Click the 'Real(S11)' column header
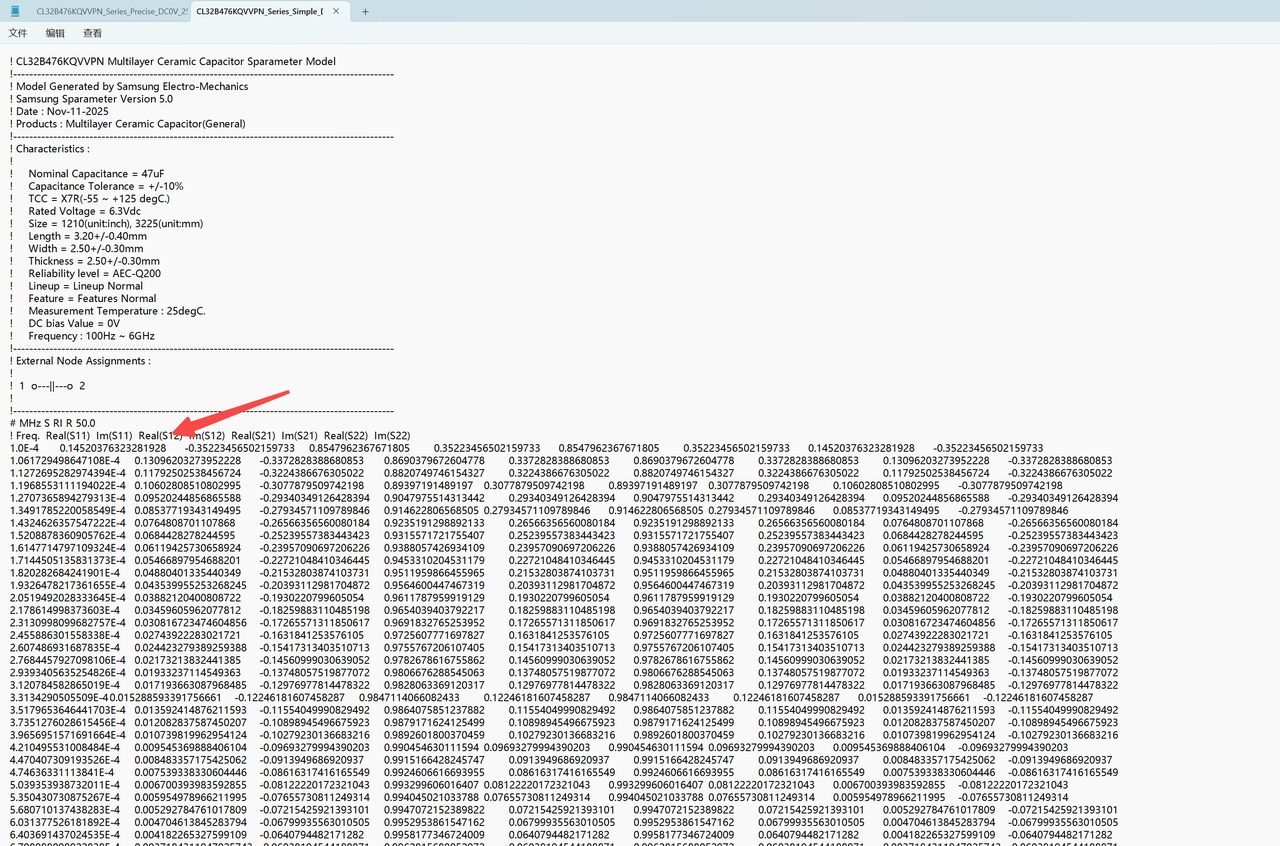Viewport: 1280px width, 846px height. tap(68, 436)
